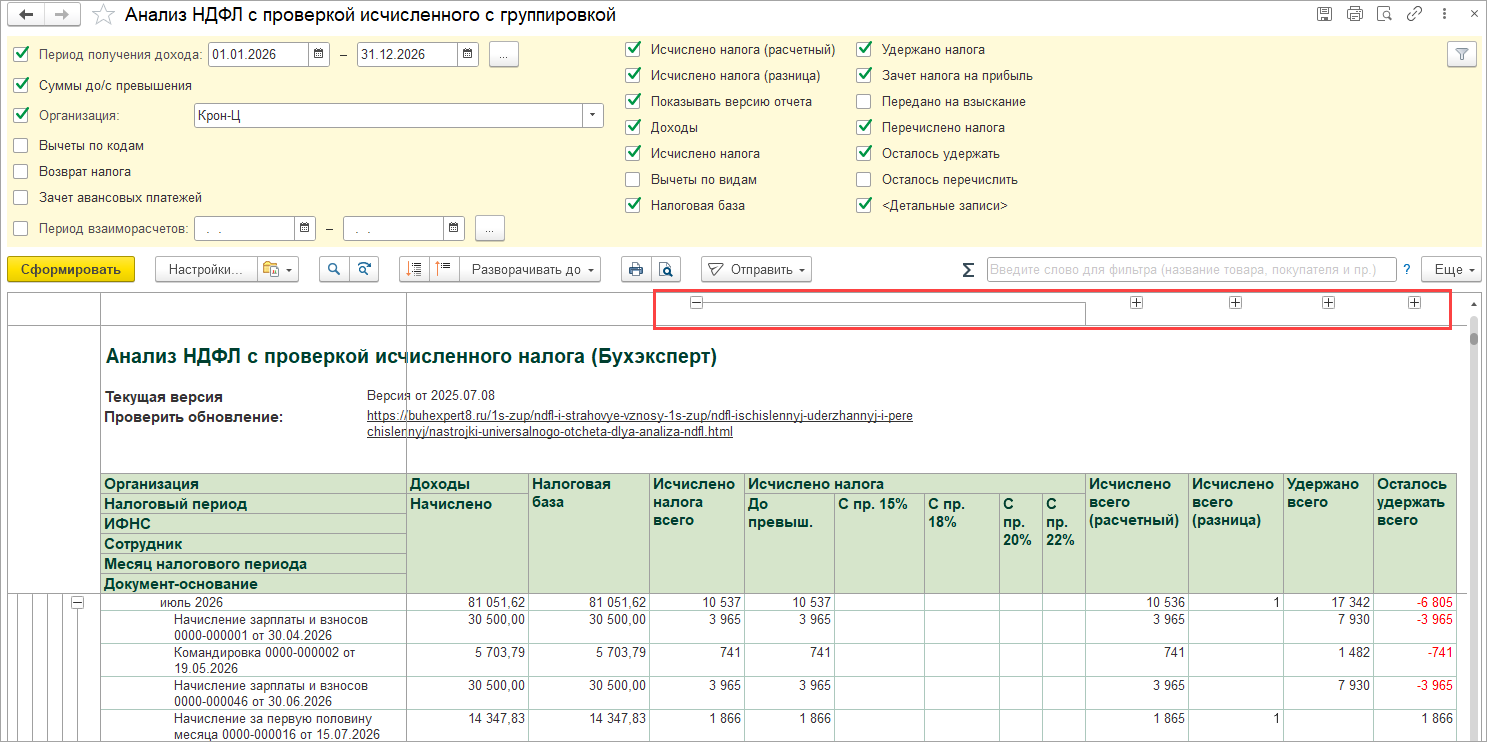Open title bar print preview icon
1487x742 pixels.
click(x=1385, y=14)
